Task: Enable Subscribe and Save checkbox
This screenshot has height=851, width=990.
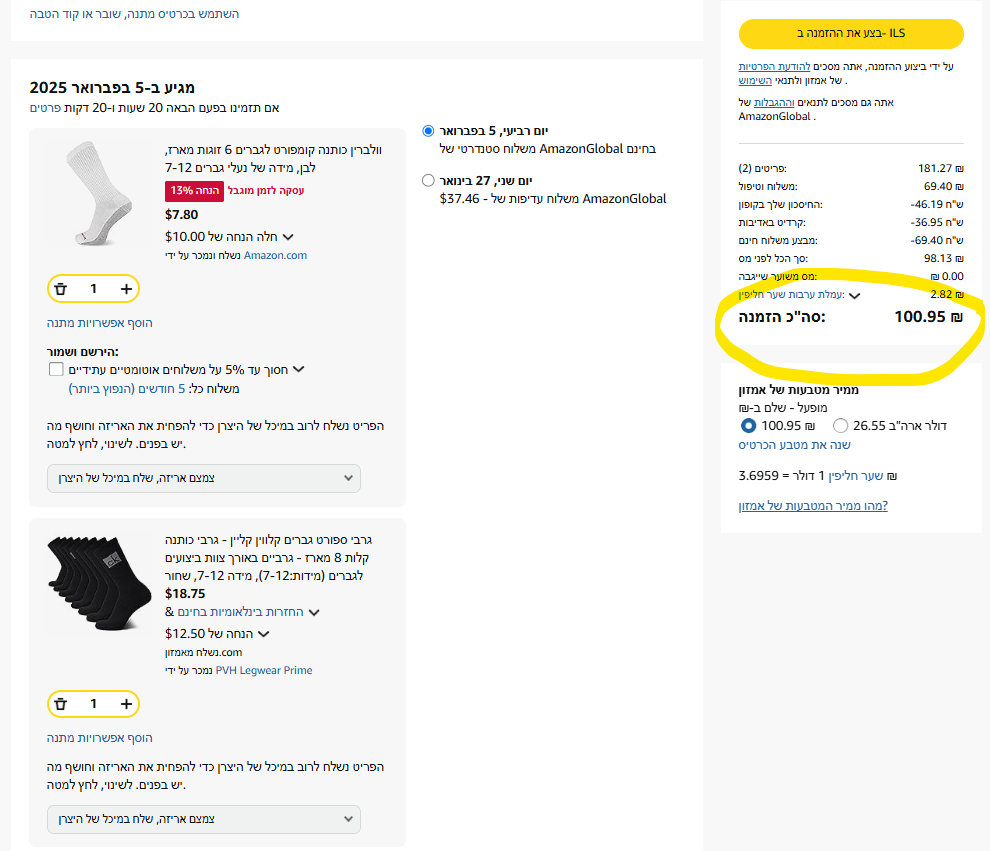Action: [56, 370]
